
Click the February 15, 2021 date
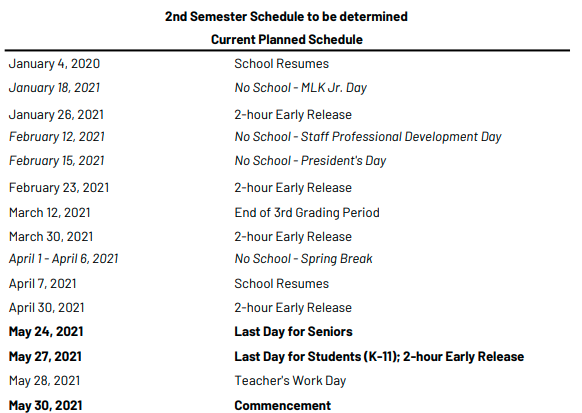(x=56, y=161)
